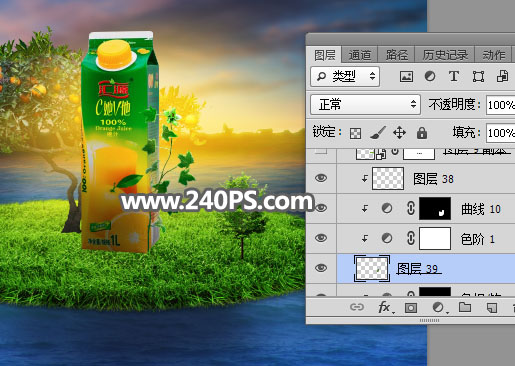515x366 pixels.
Task: Select the 图层 38 thumbnail
Action: (388, 179)
